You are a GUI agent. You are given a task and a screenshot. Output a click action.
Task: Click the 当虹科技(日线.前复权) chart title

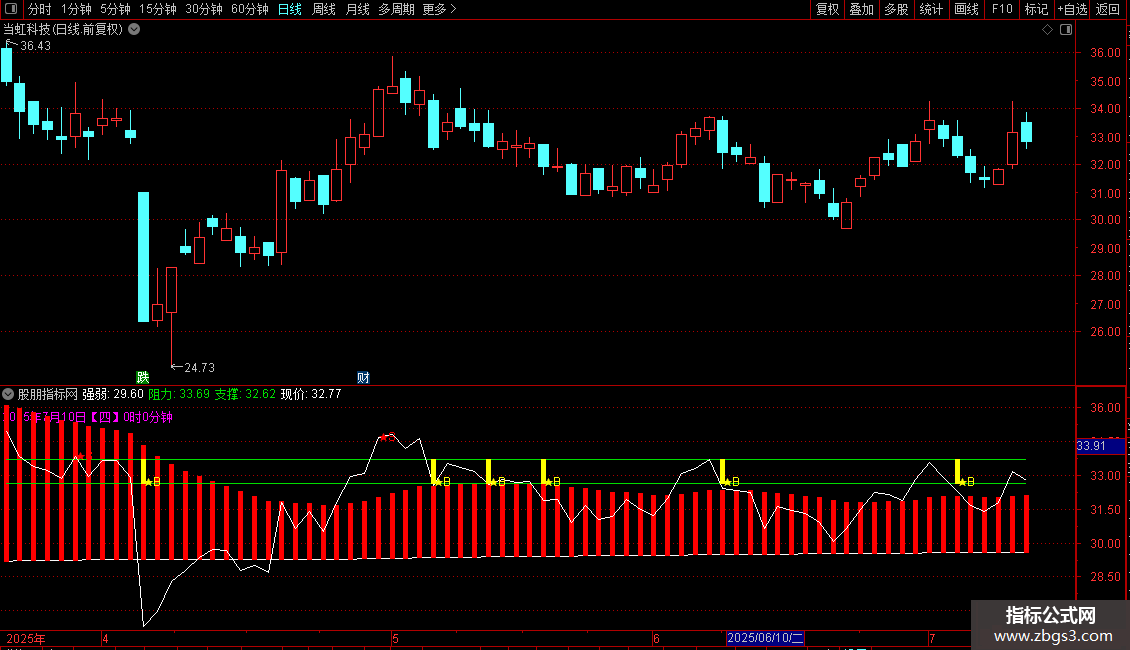tap(63, 30)
